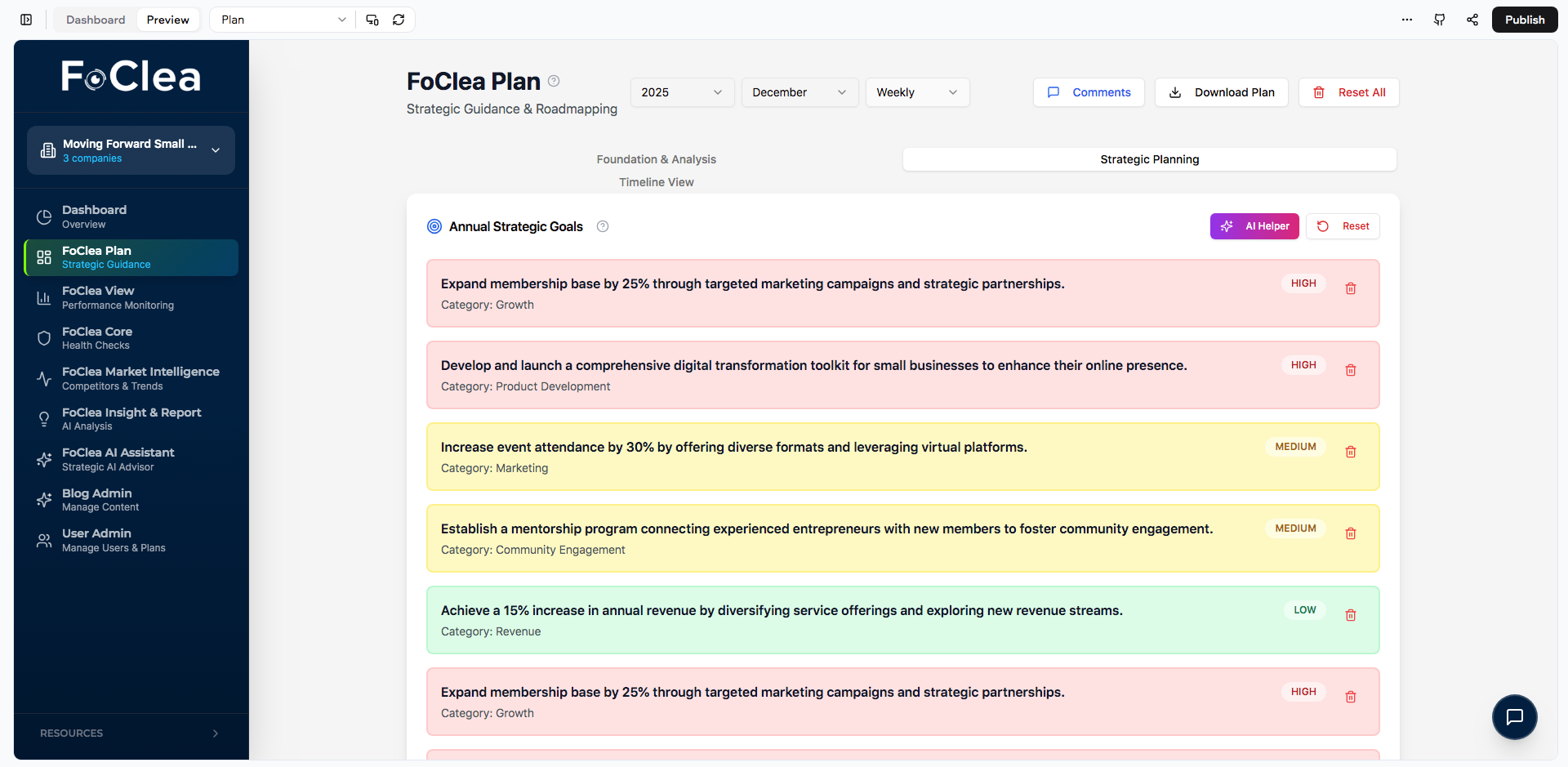Change the December month dropdown
This screenshot has width=1568, height=767.
(799, 92)
